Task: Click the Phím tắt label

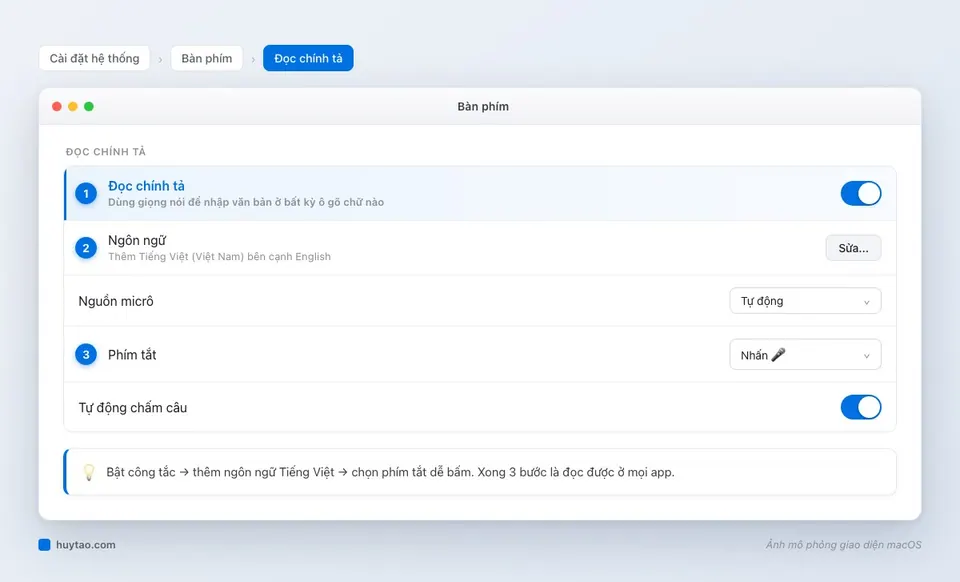Action: pyautogui.click(x=132, y=355)
